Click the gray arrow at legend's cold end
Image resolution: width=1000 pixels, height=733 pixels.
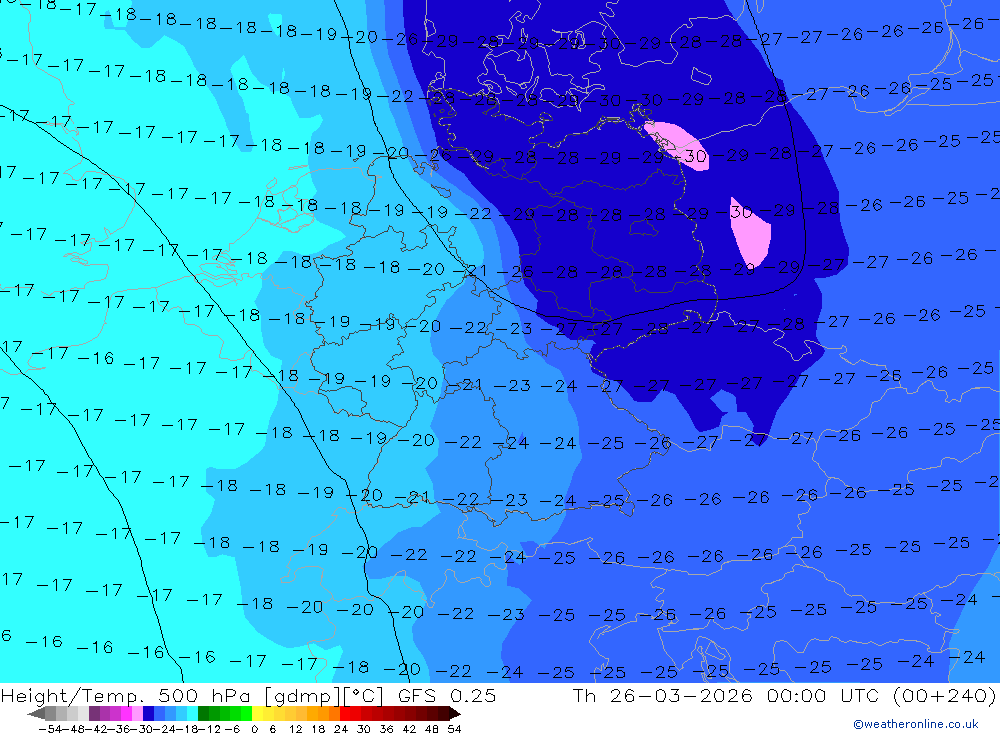[36, 713]
